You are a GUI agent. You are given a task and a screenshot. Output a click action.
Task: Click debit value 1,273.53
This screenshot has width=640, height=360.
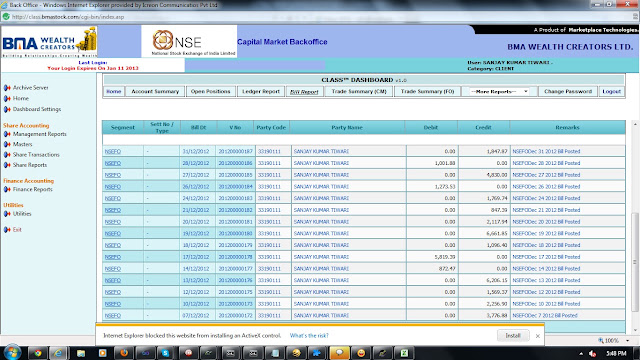tap(445, 187)
